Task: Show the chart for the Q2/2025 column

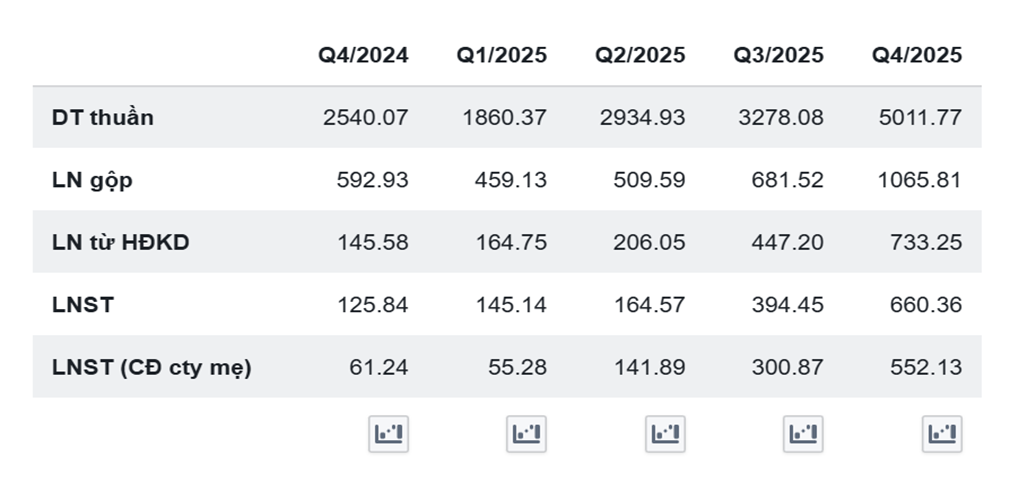Action: click(665, 434)
